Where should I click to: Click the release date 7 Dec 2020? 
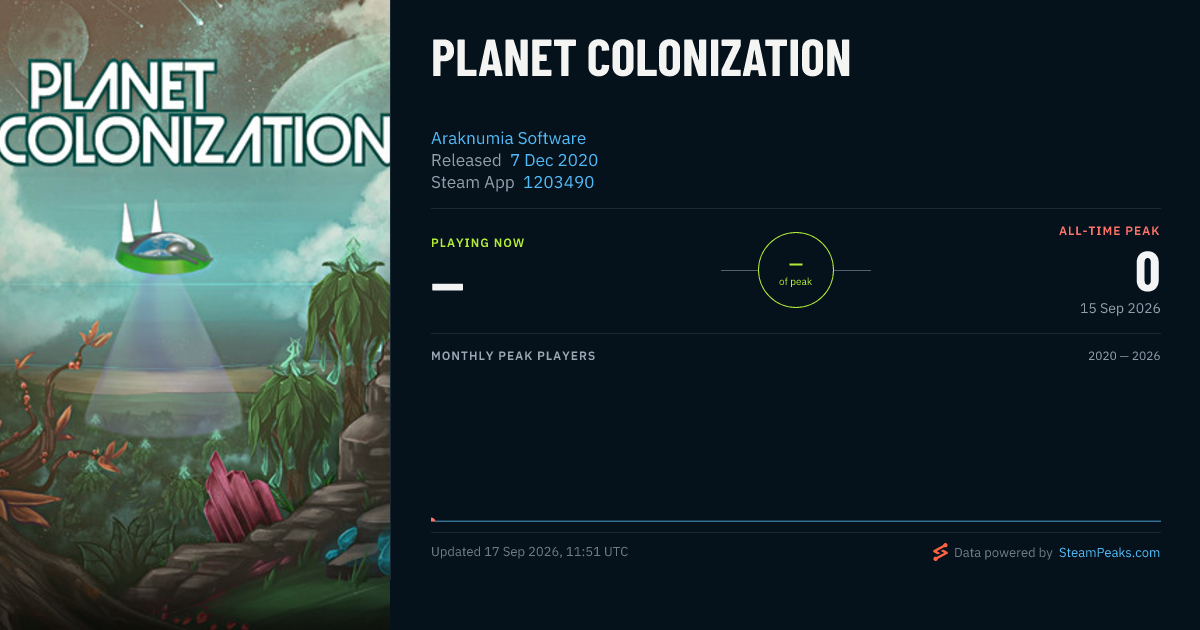[554, 160]
